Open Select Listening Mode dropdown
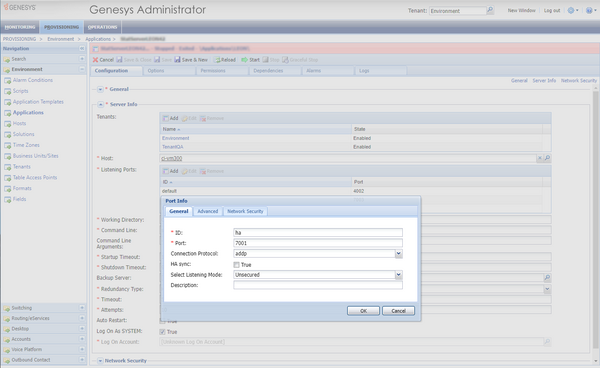Viewport: 600px width, 368px height. point(398,275)
